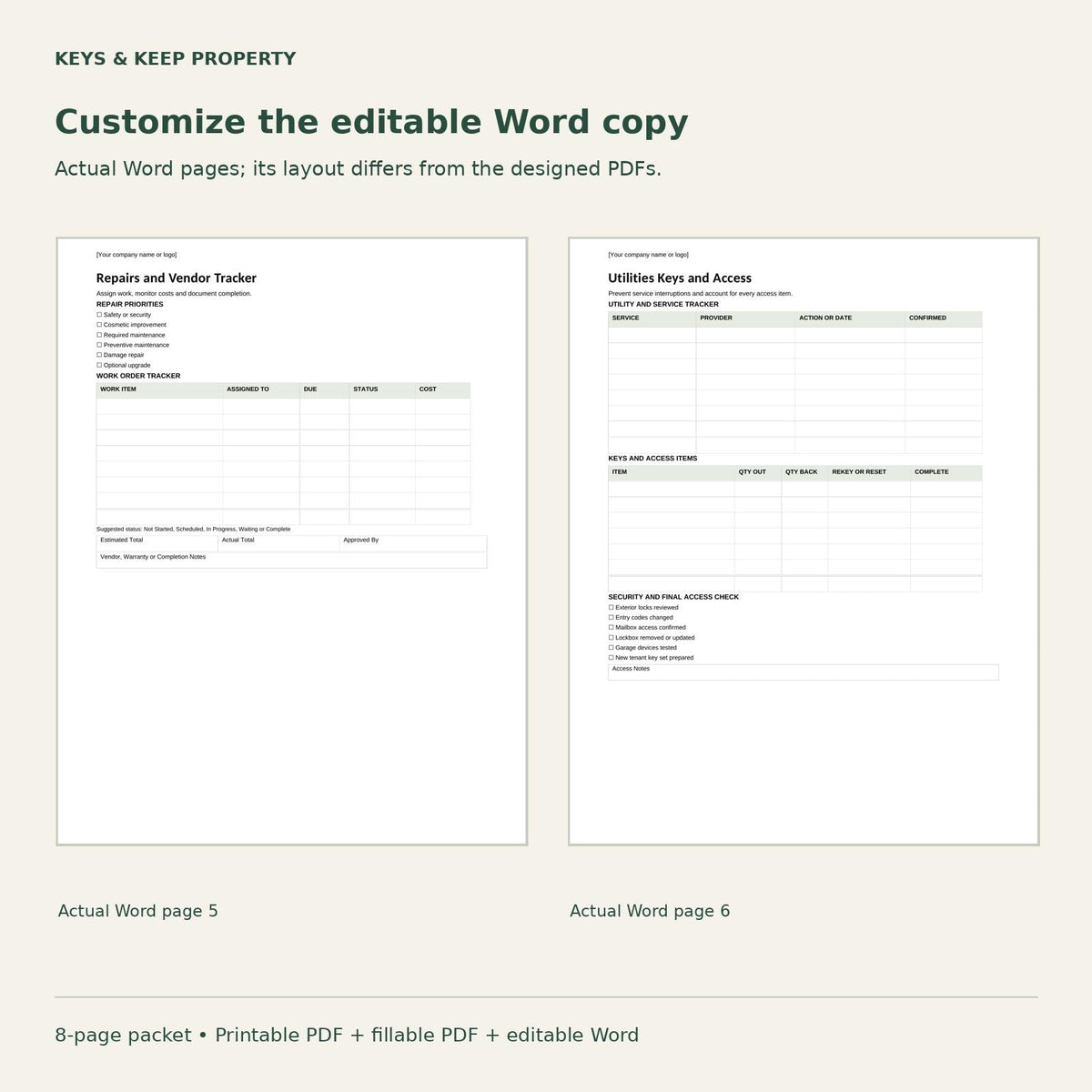Click the 8-page packet footer line
The image size is (1092, 1092).
pos(347,1036)
